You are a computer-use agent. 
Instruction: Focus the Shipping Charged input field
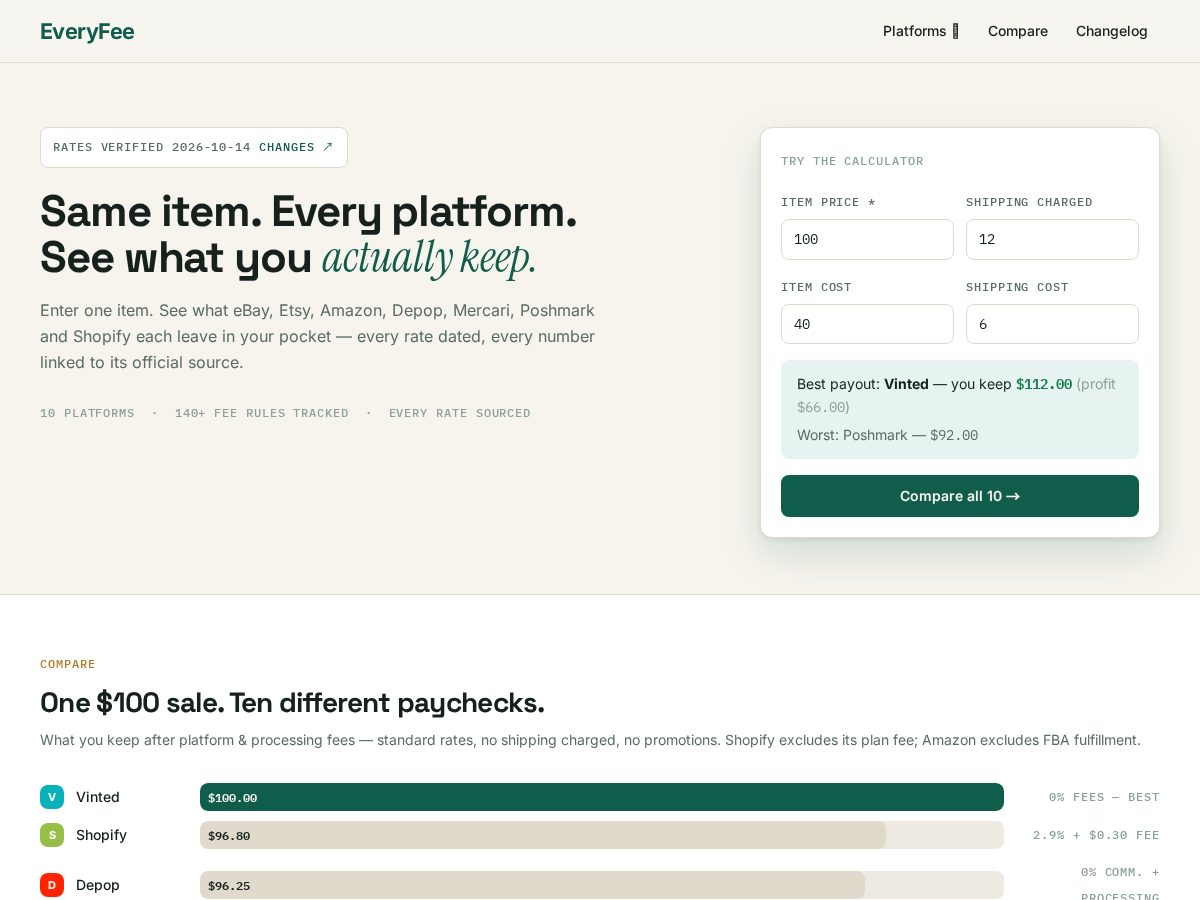(1052, 240)
